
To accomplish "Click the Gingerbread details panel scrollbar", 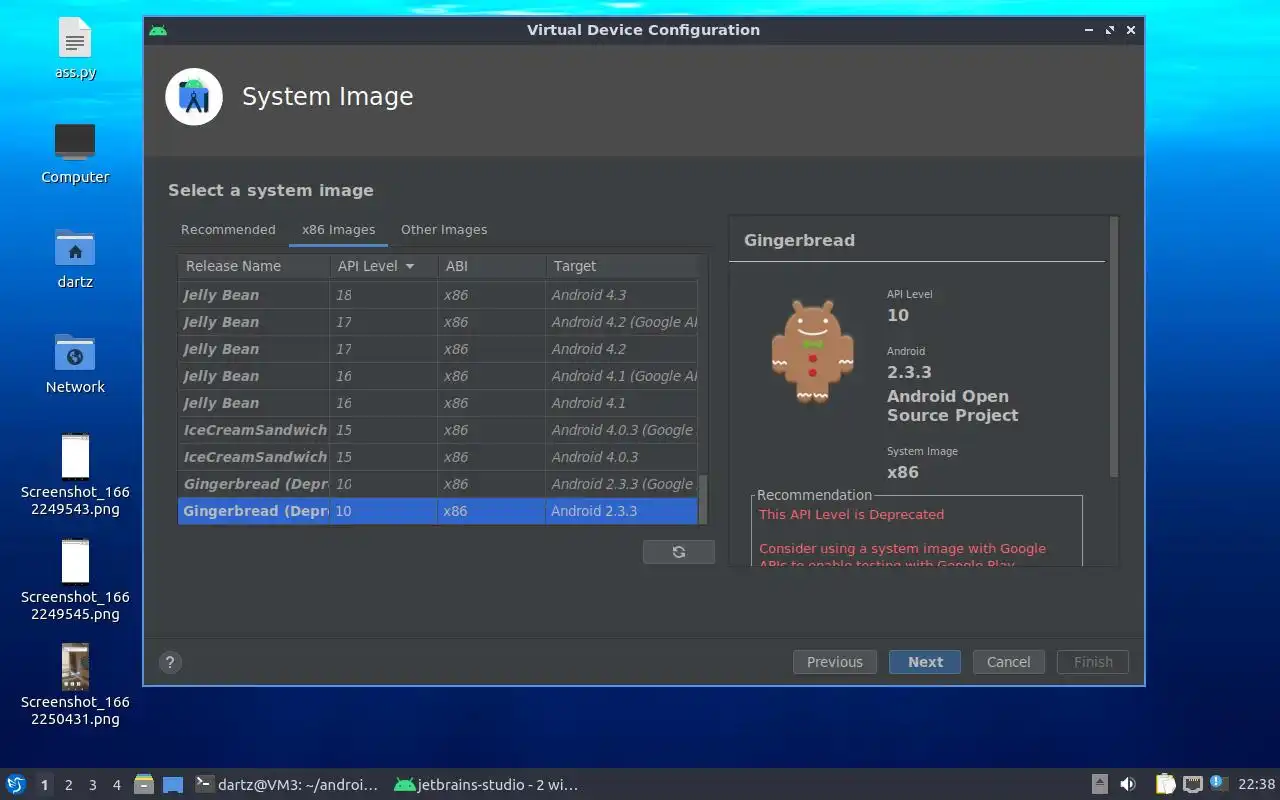I will pos(1114,347).
